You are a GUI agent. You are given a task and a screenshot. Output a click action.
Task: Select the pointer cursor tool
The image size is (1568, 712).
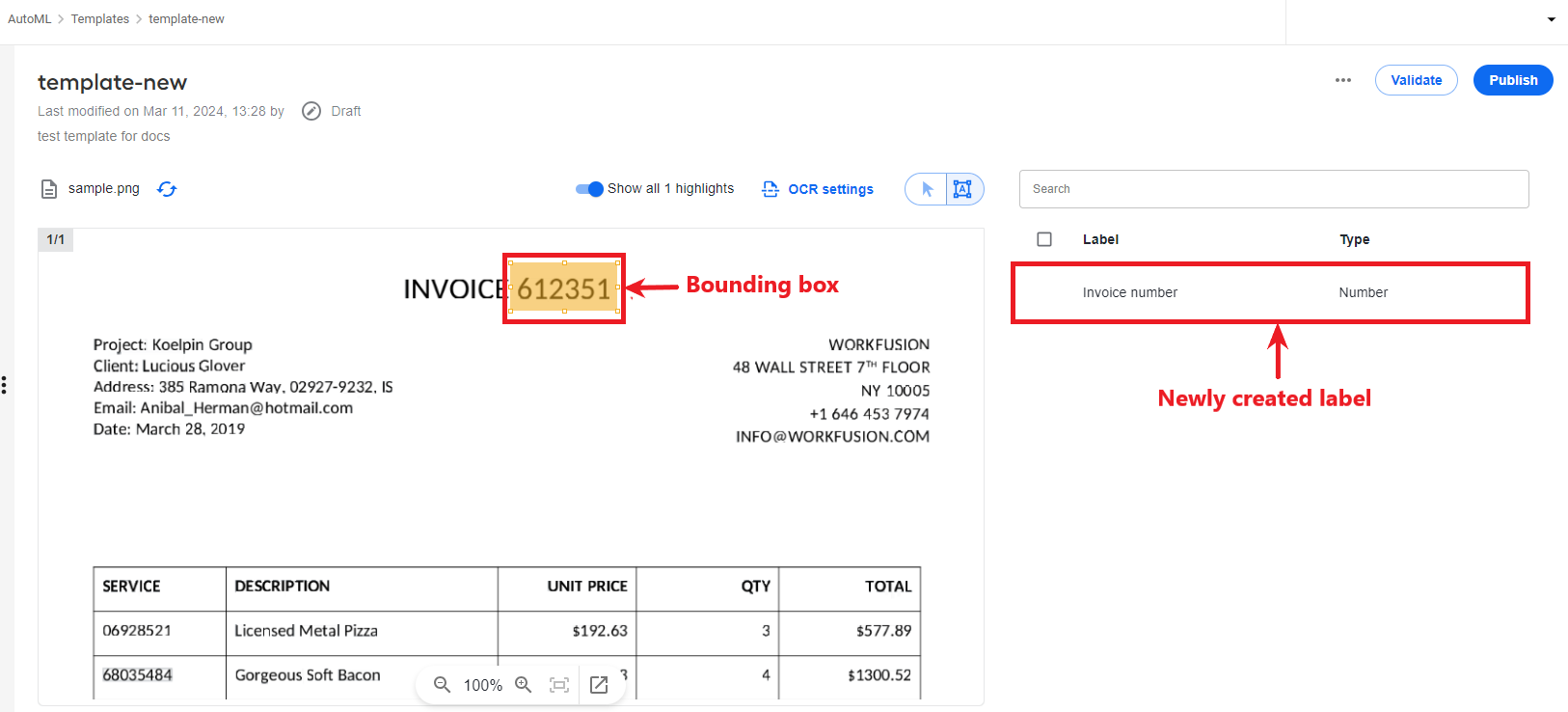927,189
